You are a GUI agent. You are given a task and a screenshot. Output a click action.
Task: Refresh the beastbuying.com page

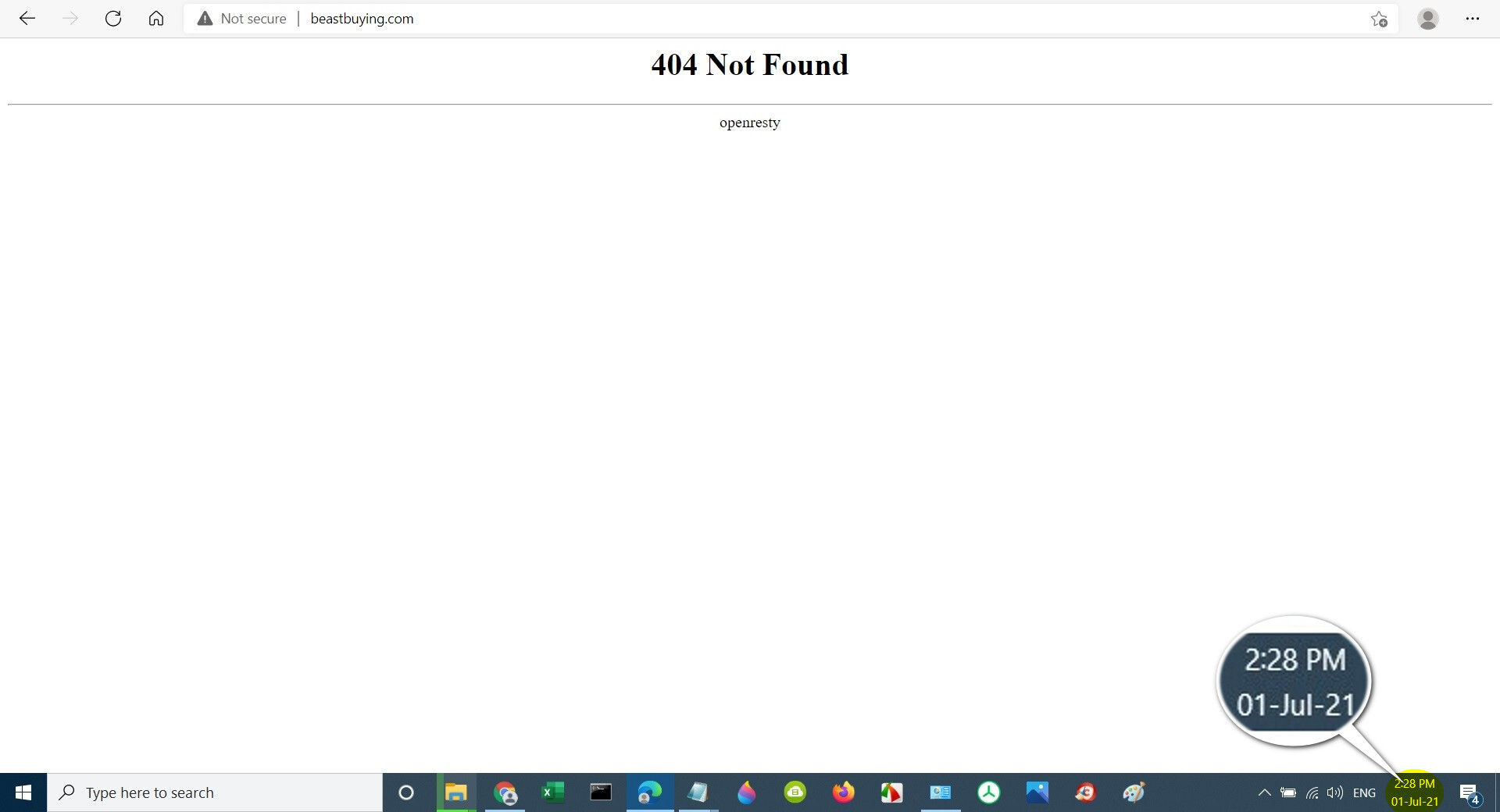click(x=113, y=19)
